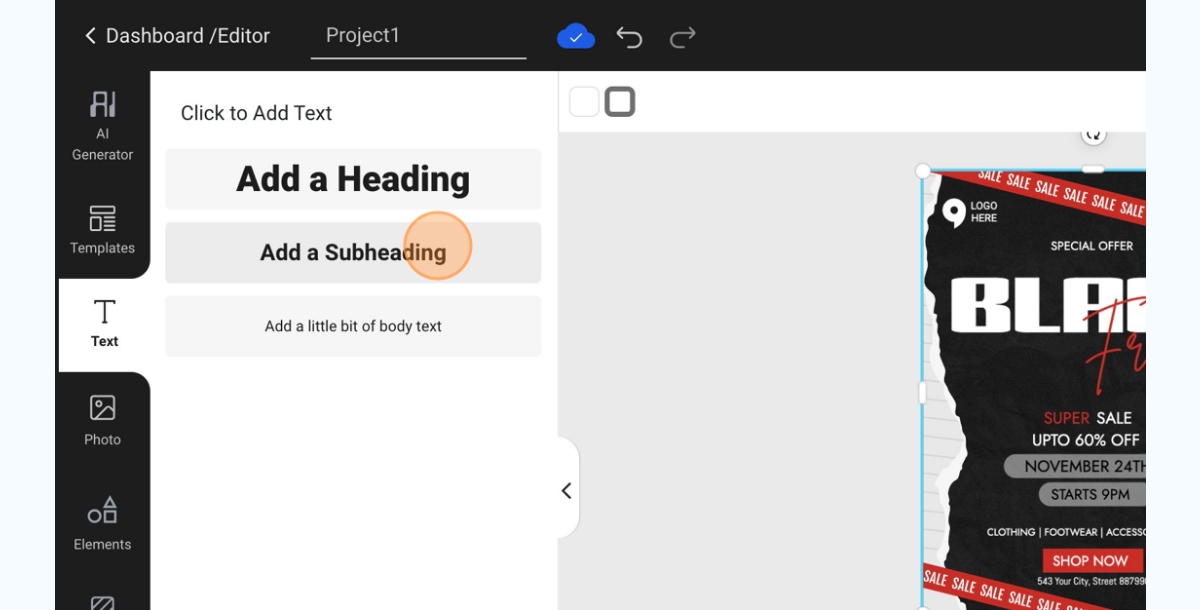Open the white fill color swatch
Viewport: 1200px width, 610px height.
coord(584,102)
